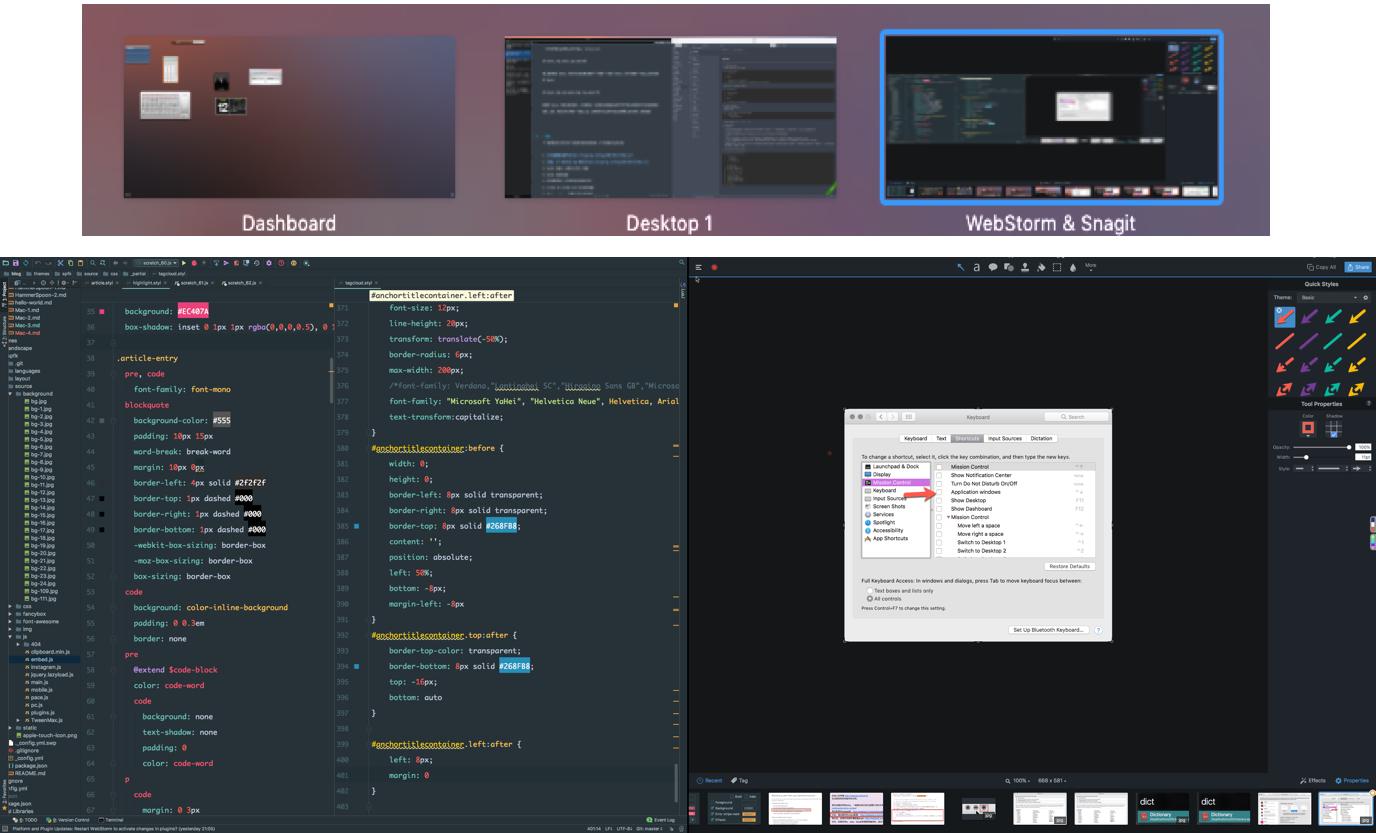This screenshot has height=833, width=1376.
Task: Click the Search field in Keyboard window
Action: pyautogui.click(x=1077, y=417)
